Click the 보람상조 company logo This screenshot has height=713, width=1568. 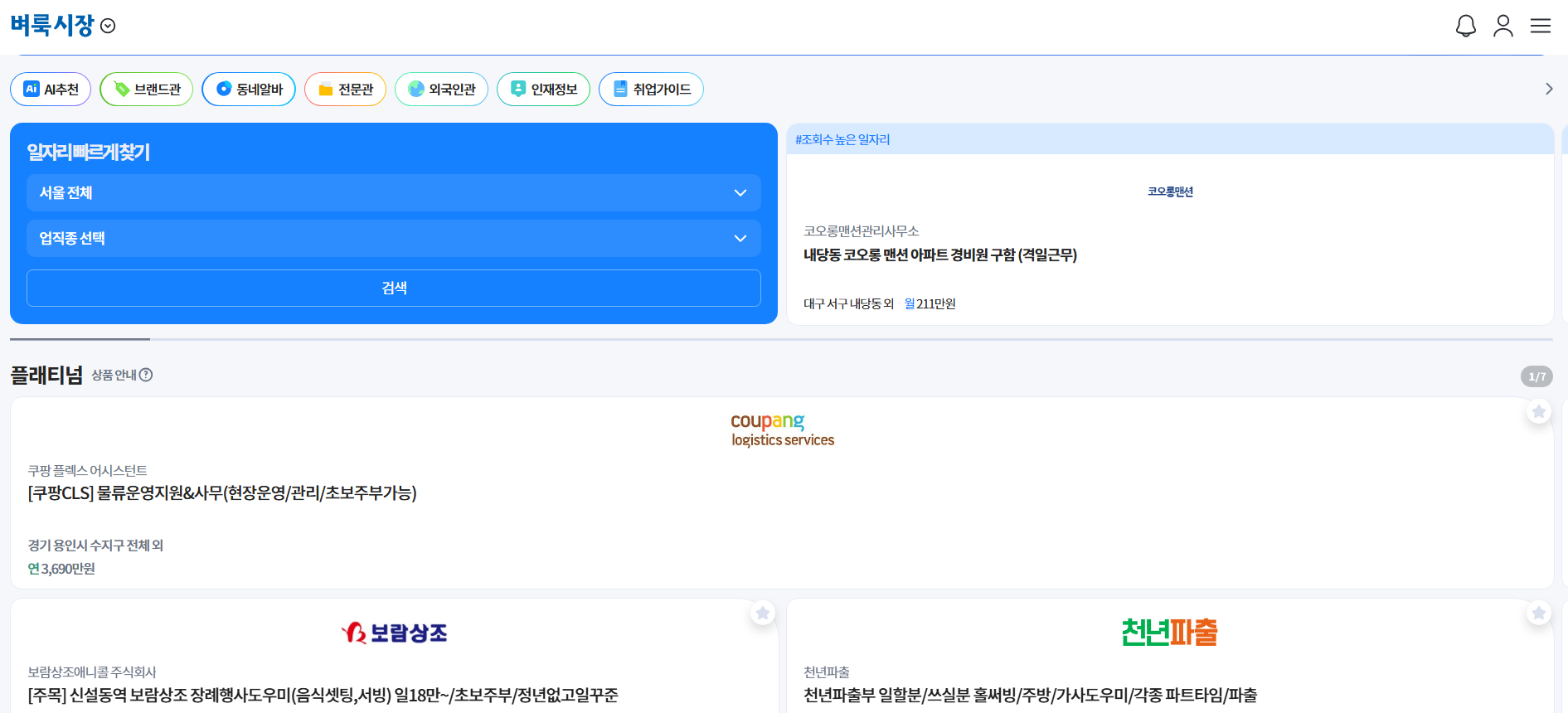click(x=394, y=633)
